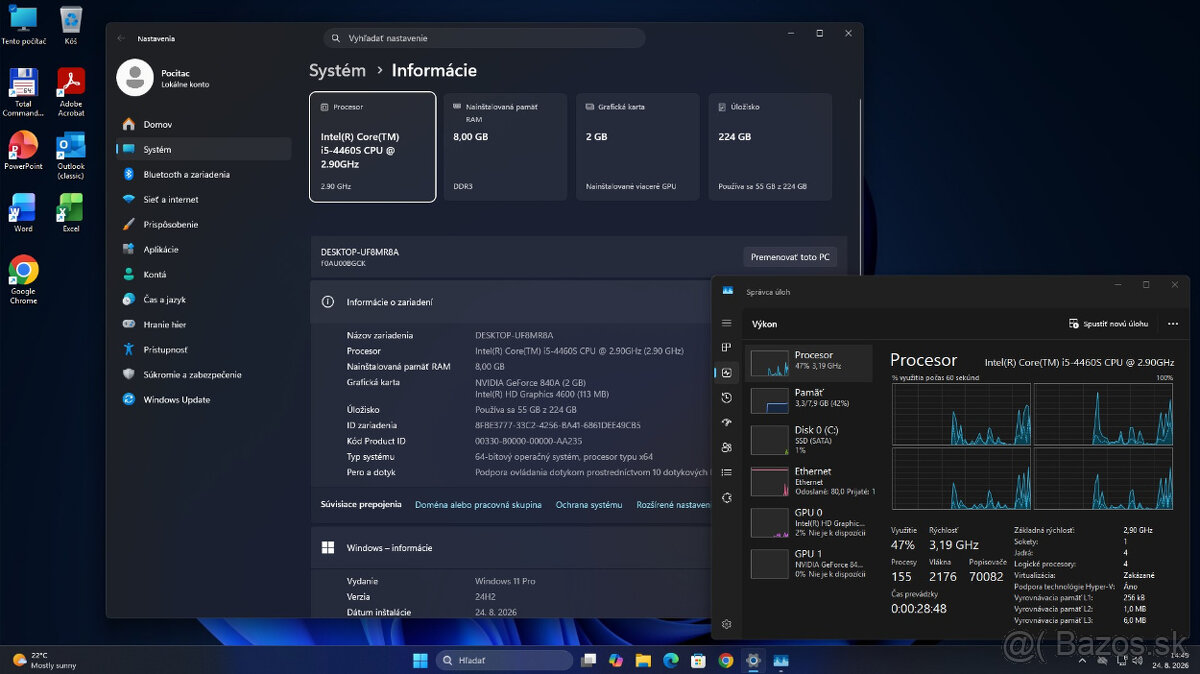Screen dimensions: 1200x674
Task: Open File Explorer on taskbar
Action: pyautogui.click(x=643, y=660)
